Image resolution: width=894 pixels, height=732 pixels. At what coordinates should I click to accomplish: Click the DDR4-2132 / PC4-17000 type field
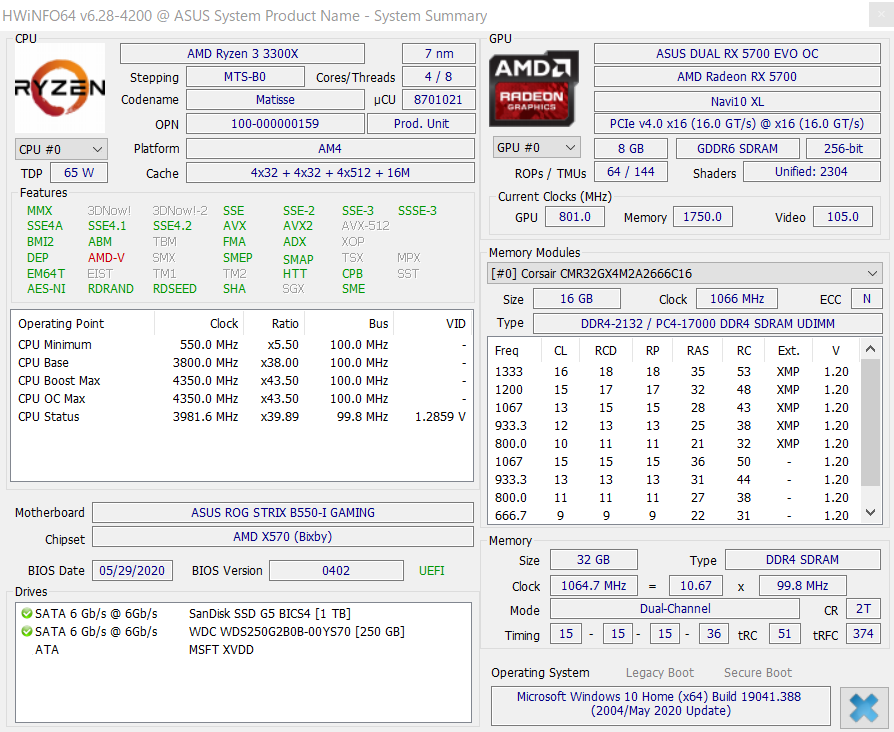708,324
